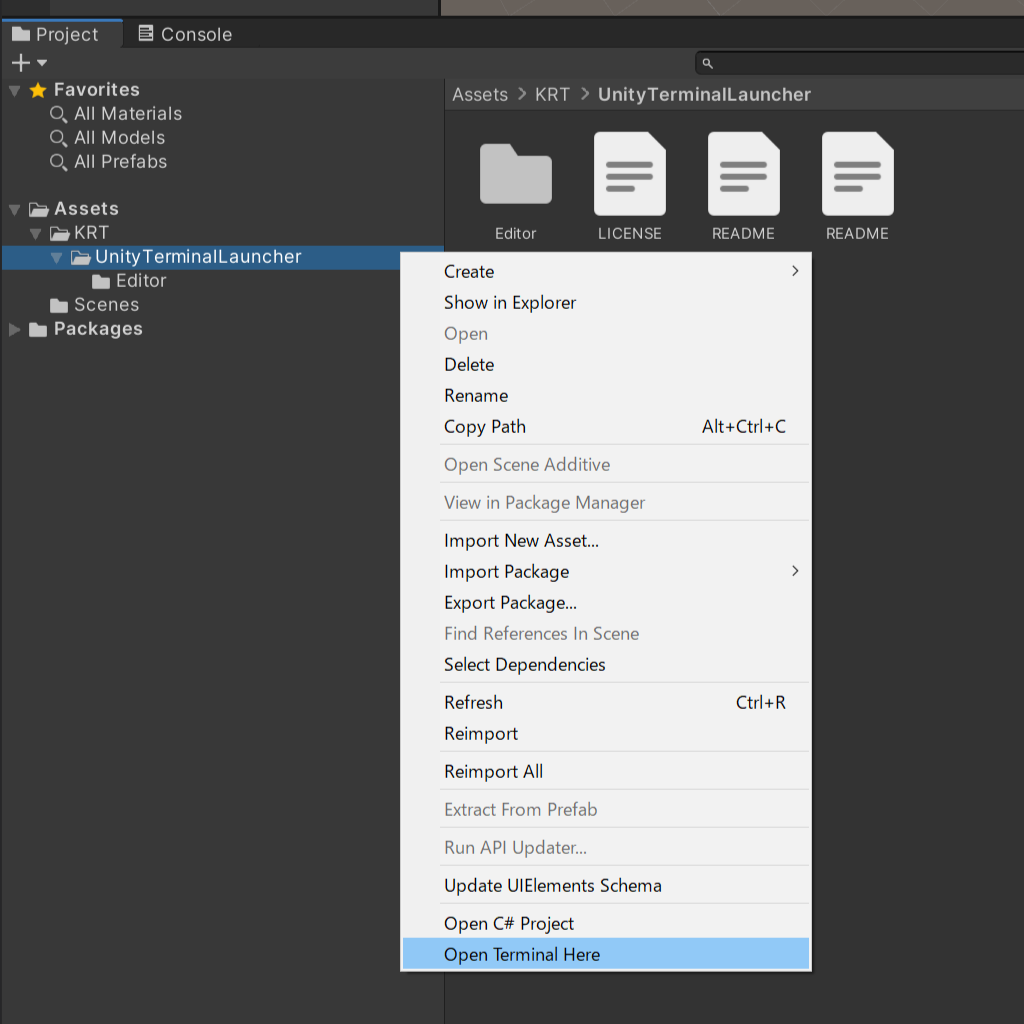The width and height of the screenshot is (1024, 1024).
Task: Click the plus icon to add asset
Action: pos(21,63)
